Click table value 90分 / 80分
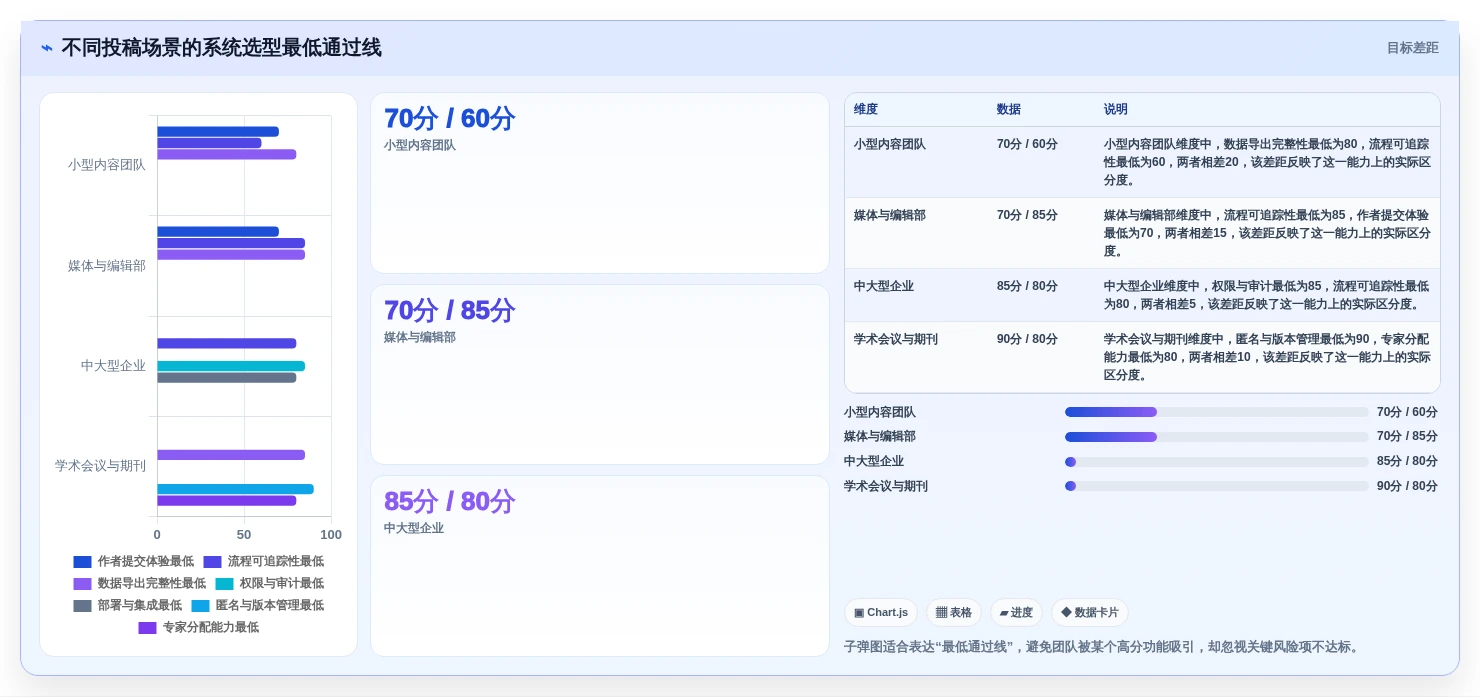1480x697 pixels. point(1027,339)
